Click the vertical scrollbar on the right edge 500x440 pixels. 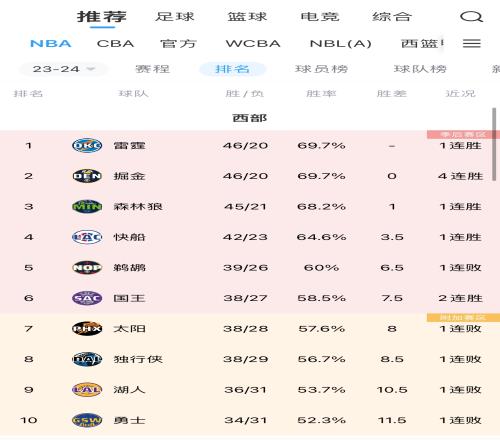494,144
